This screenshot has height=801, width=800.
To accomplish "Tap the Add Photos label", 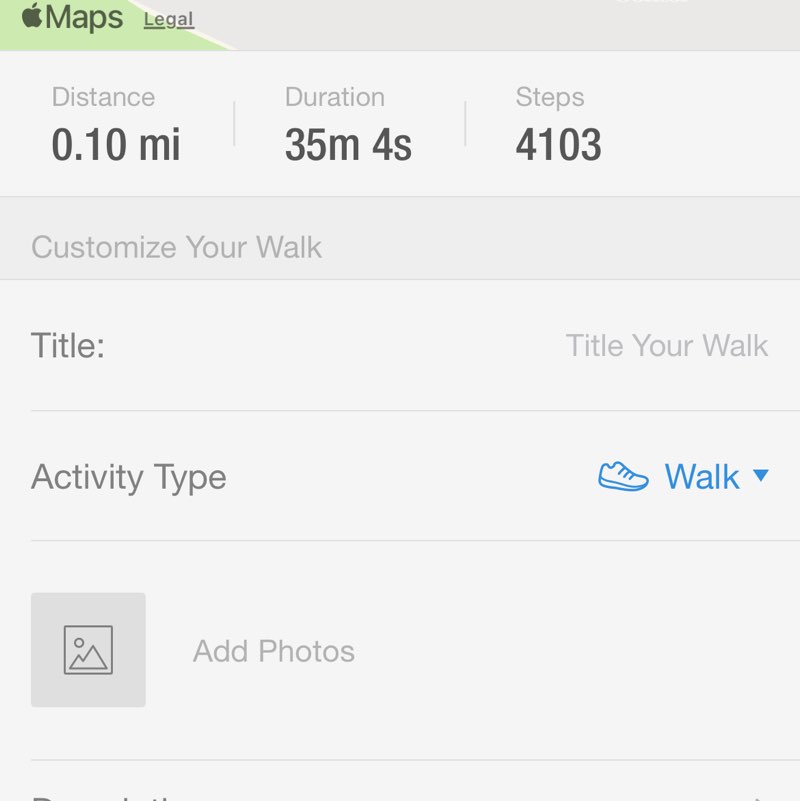I will 273,651.
